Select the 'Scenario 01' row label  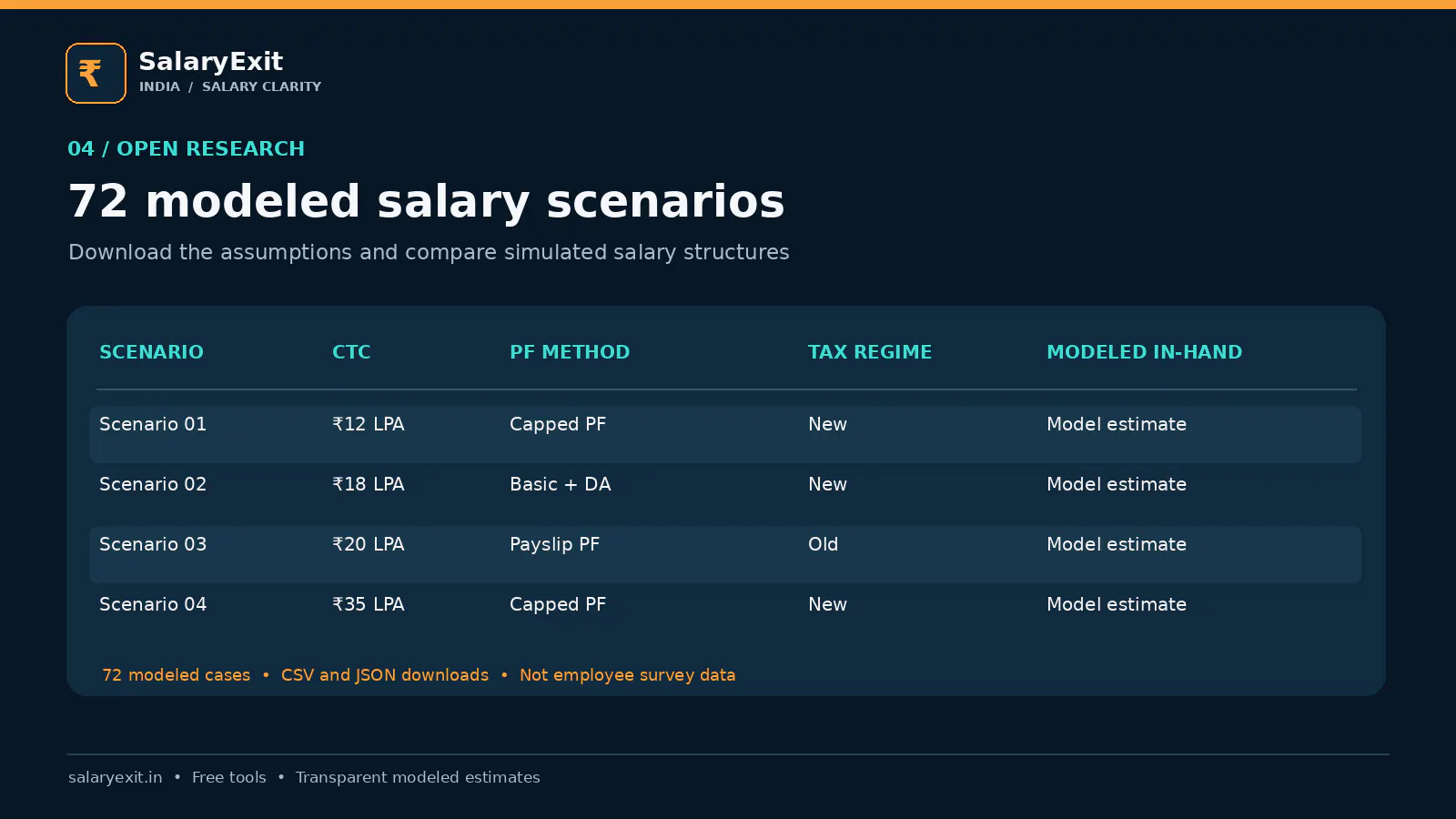(x=153, y=424)
